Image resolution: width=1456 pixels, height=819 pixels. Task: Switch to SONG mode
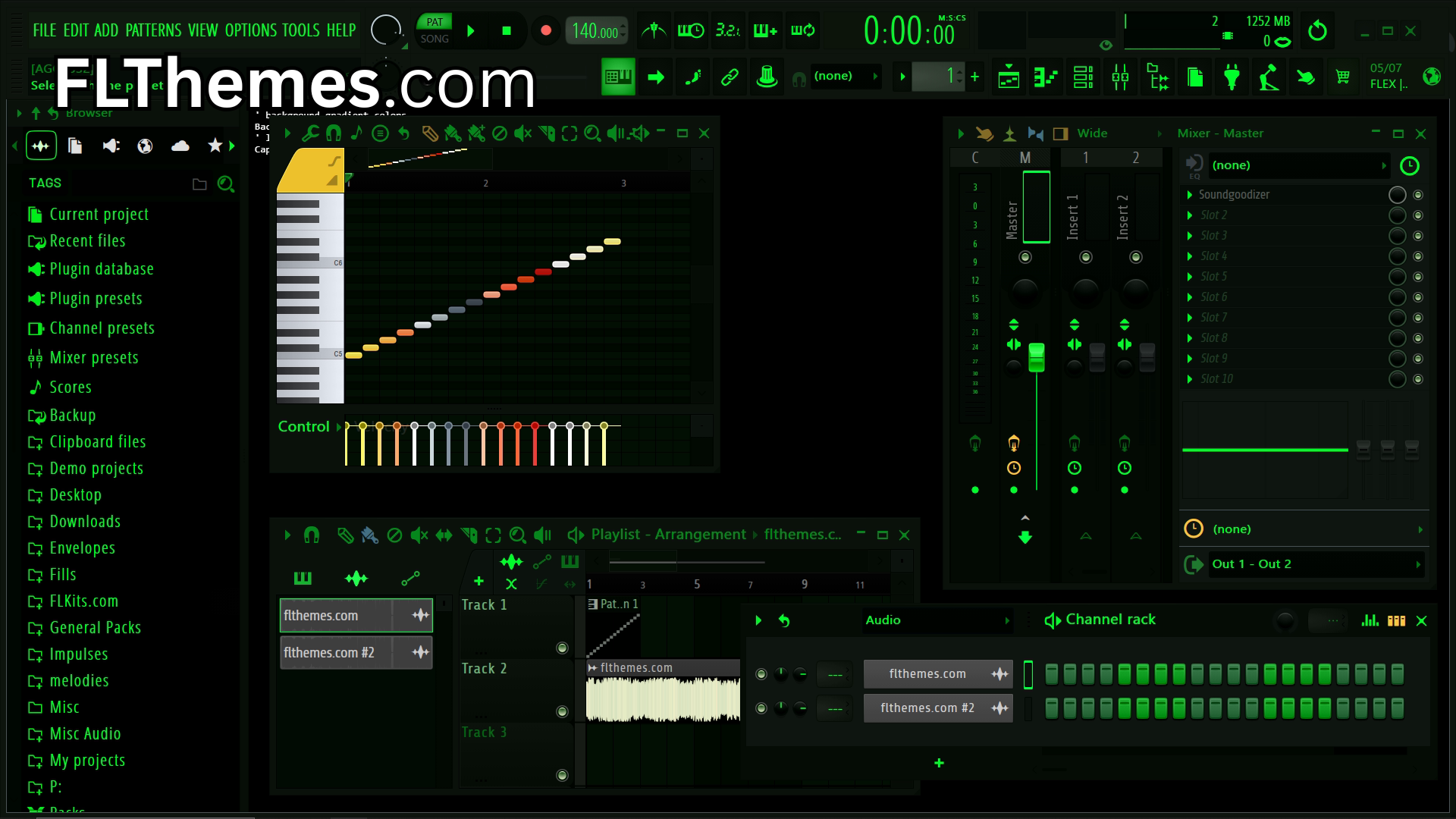[435, 39]
